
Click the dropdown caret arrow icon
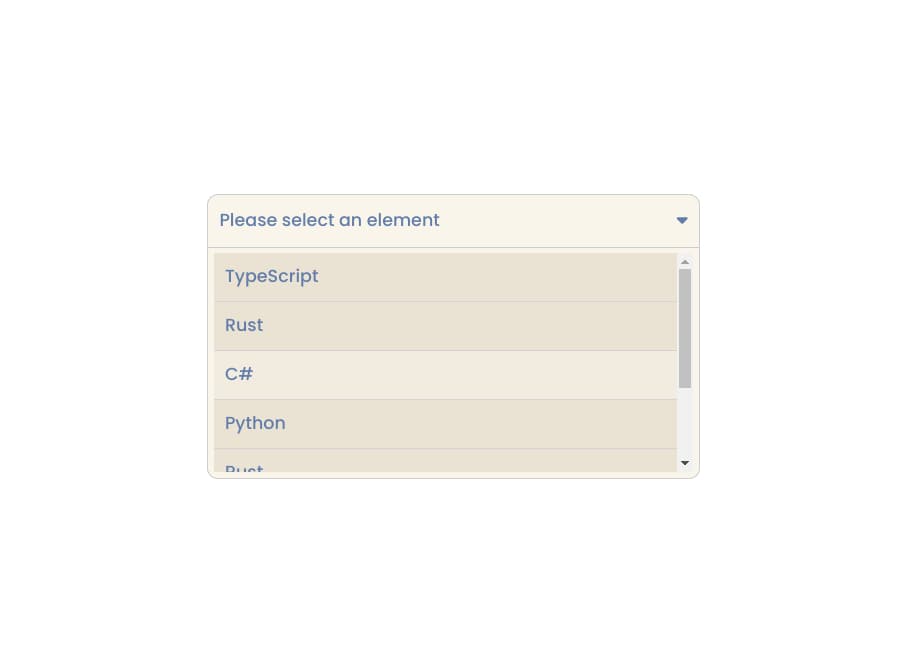pyautogui.click(x=682, y=220)
